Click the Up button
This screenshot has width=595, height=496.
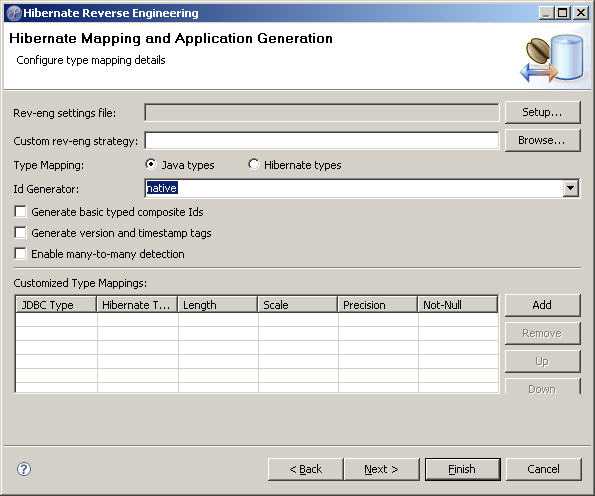click(x=542, y=361)
